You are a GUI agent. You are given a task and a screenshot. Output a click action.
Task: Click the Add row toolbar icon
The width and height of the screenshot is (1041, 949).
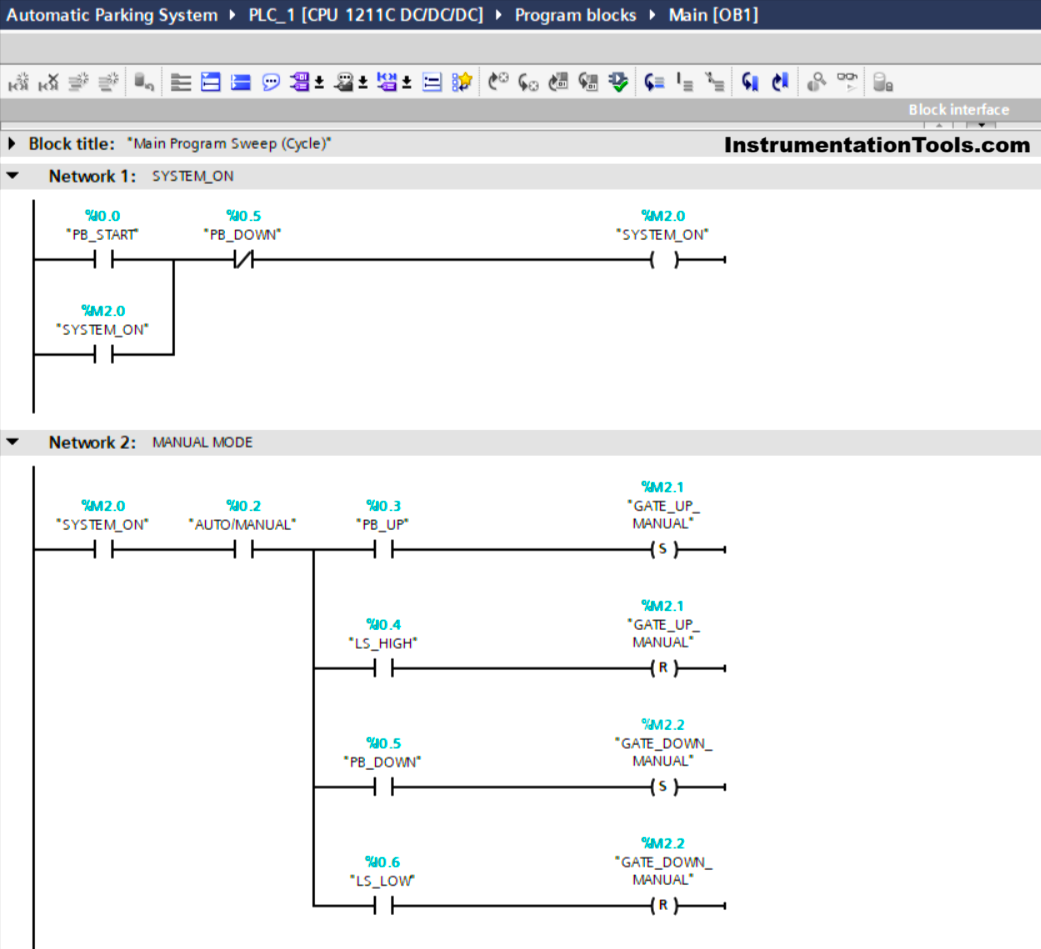pyautogui.click(x=108, y=82)
